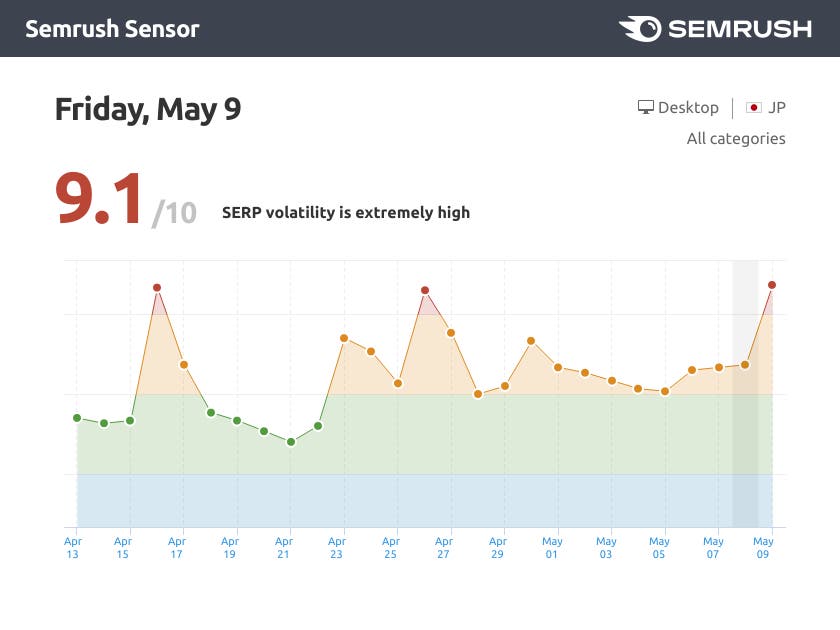Select the Apr 30 orange data point
Viewport: 840px width, 630px height.
531,341
